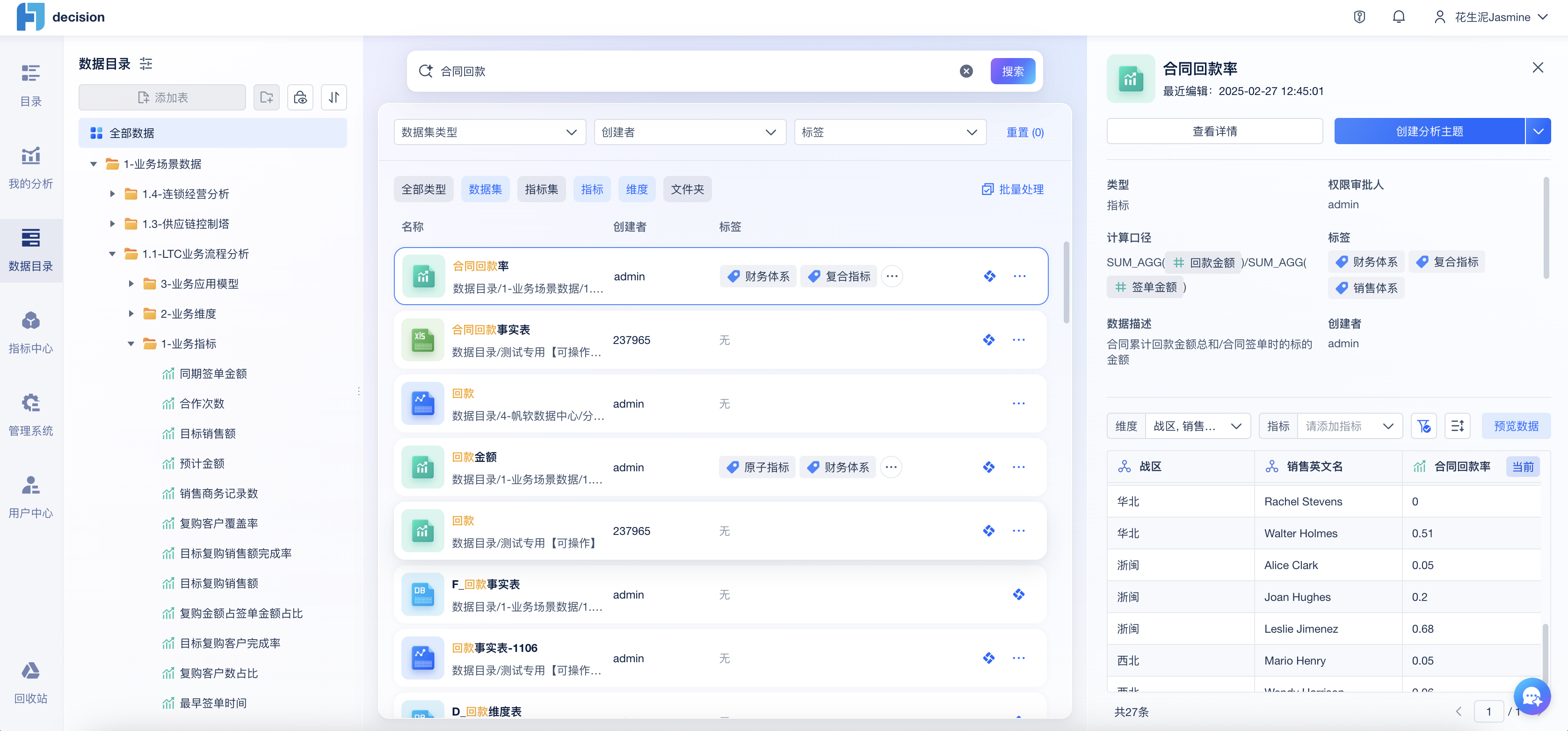This screenshot has height=731, width=1568.
Task: Select the 全部类型 filter chip
Action: click(424, 190)
